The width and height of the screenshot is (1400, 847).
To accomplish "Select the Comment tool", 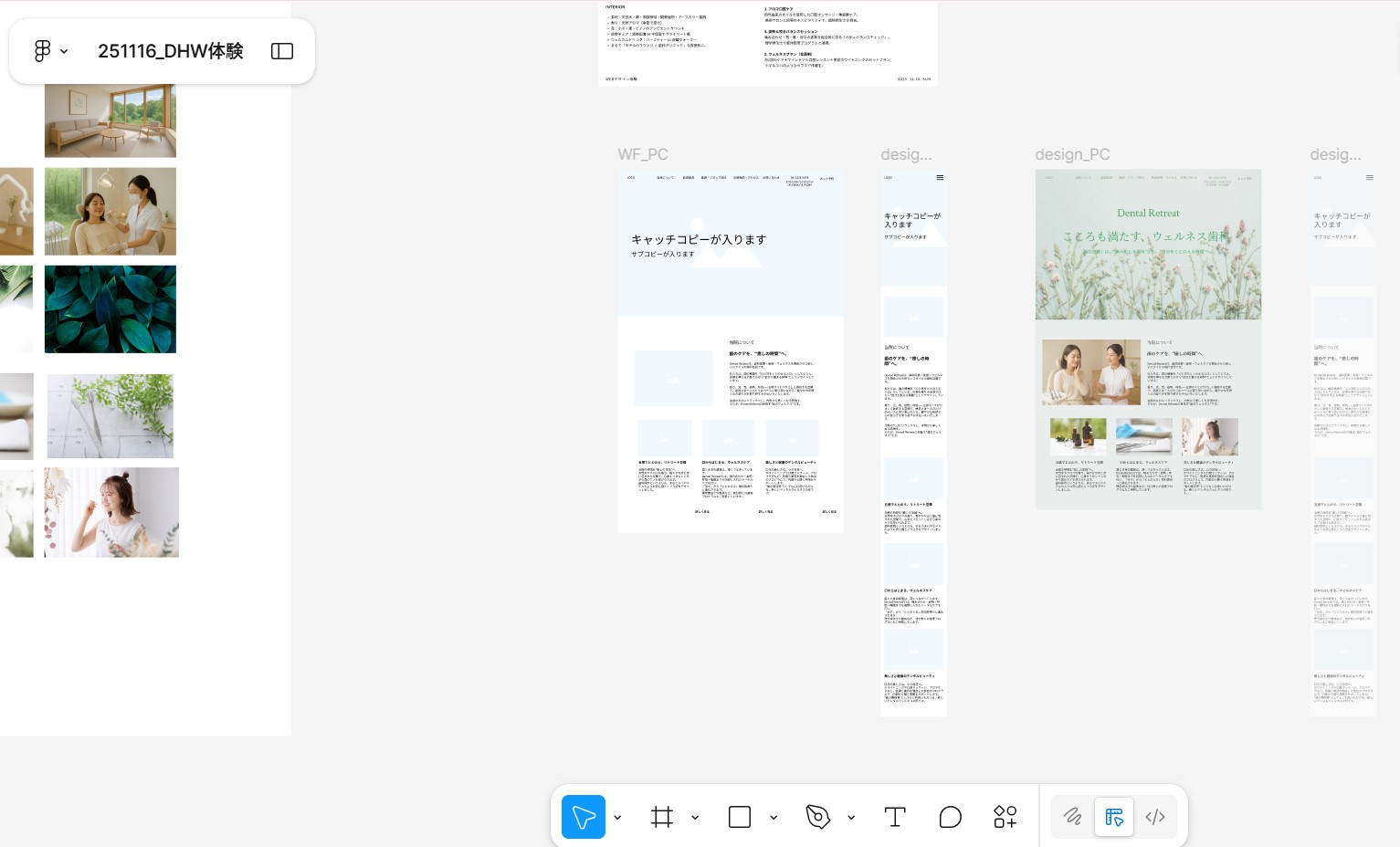I will point(951,817).
